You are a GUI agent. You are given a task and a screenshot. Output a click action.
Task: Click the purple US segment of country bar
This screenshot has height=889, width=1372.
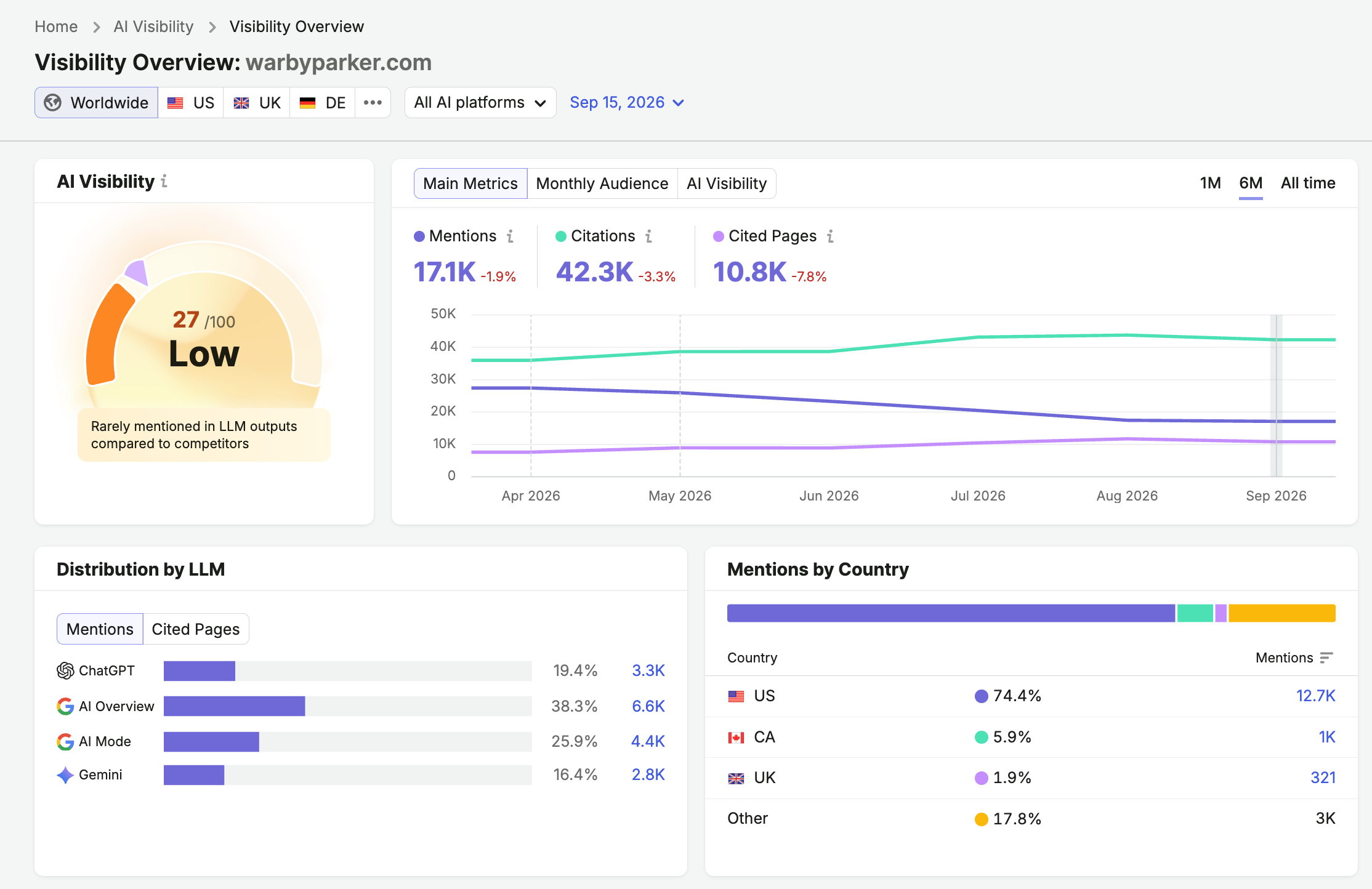[x=951, y=613]
